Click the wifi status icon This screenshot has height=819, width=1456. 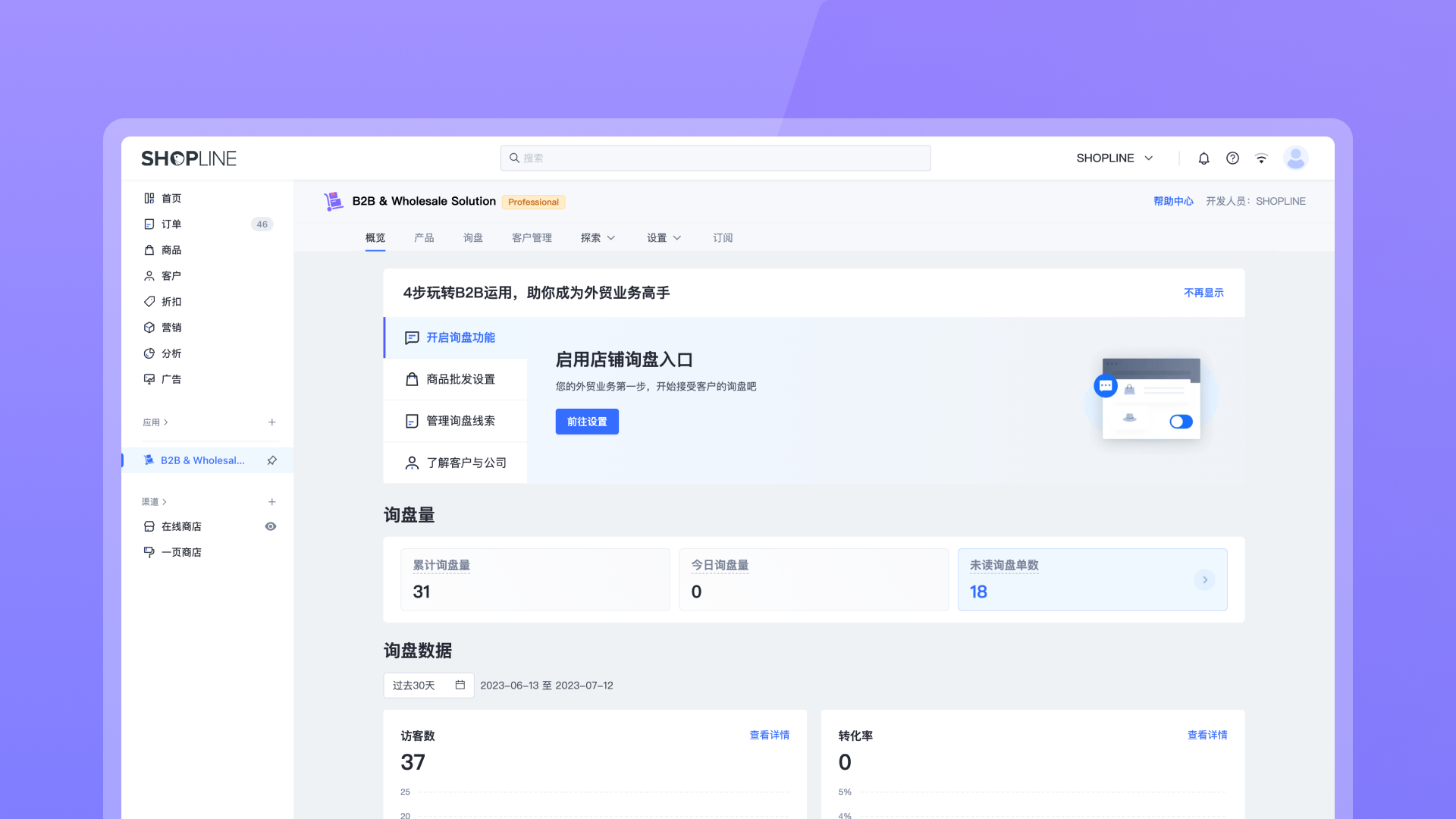point(1261,158)
